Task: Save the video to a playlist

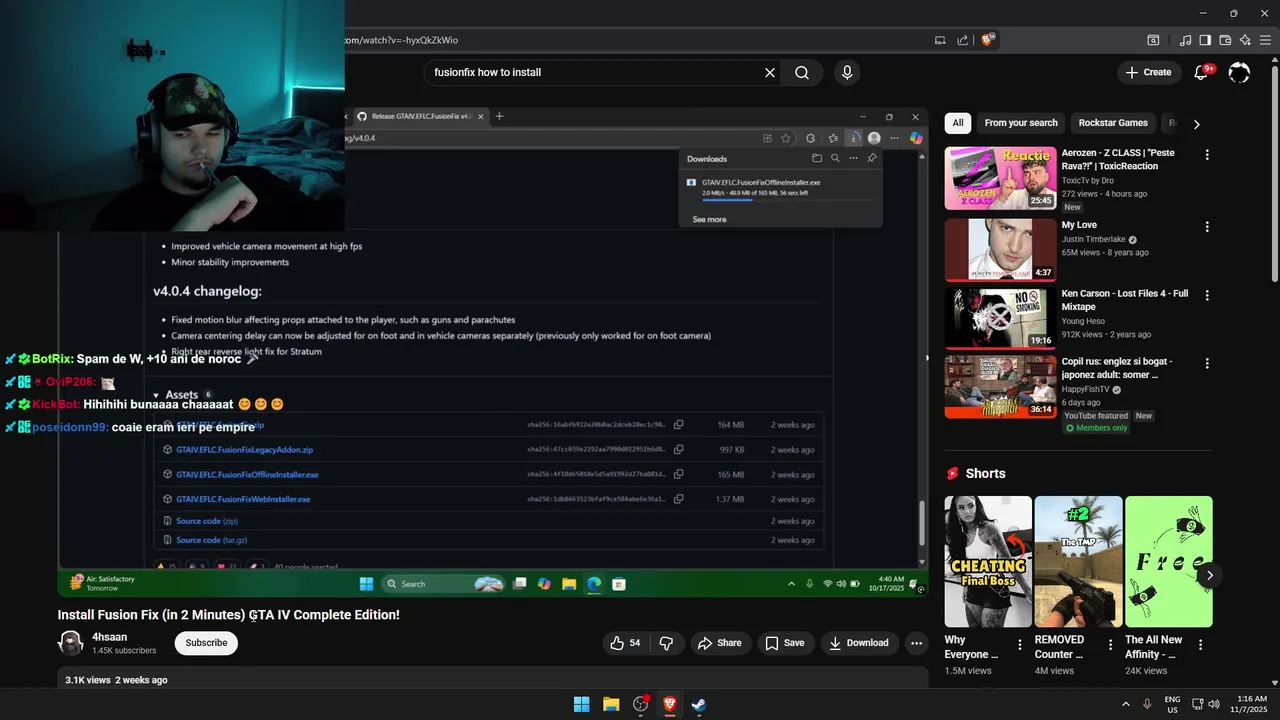Action: (785, 643)
